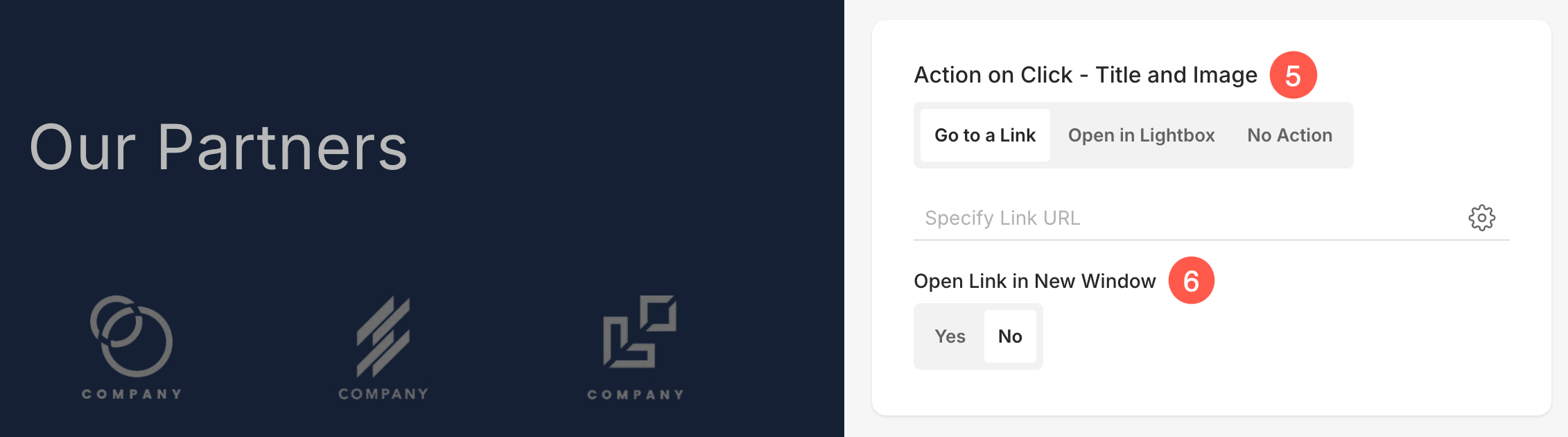Click the gear icon in Link URL field

pos(1481,218)
